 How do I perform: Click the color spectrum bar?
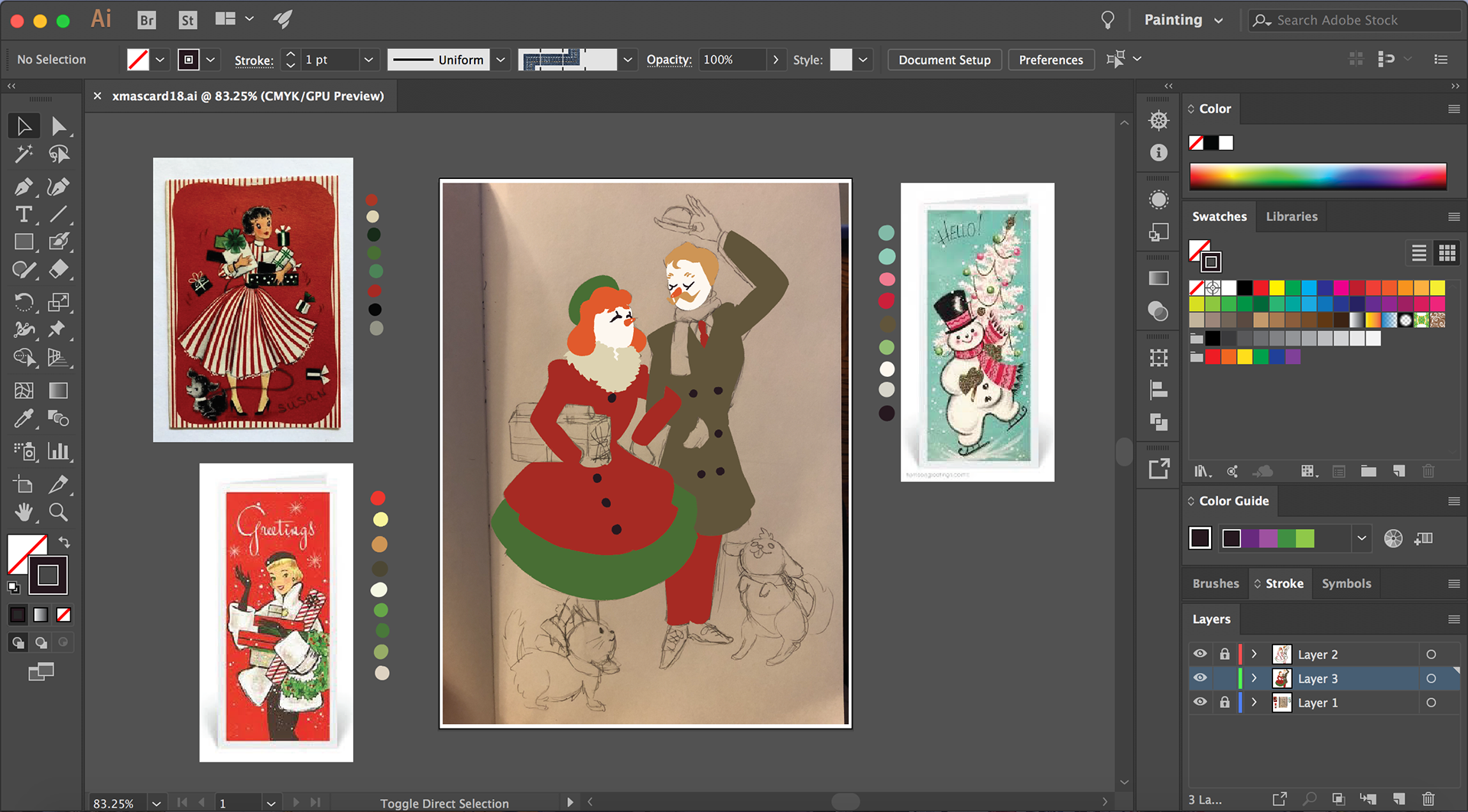(x=1317, y=176)
